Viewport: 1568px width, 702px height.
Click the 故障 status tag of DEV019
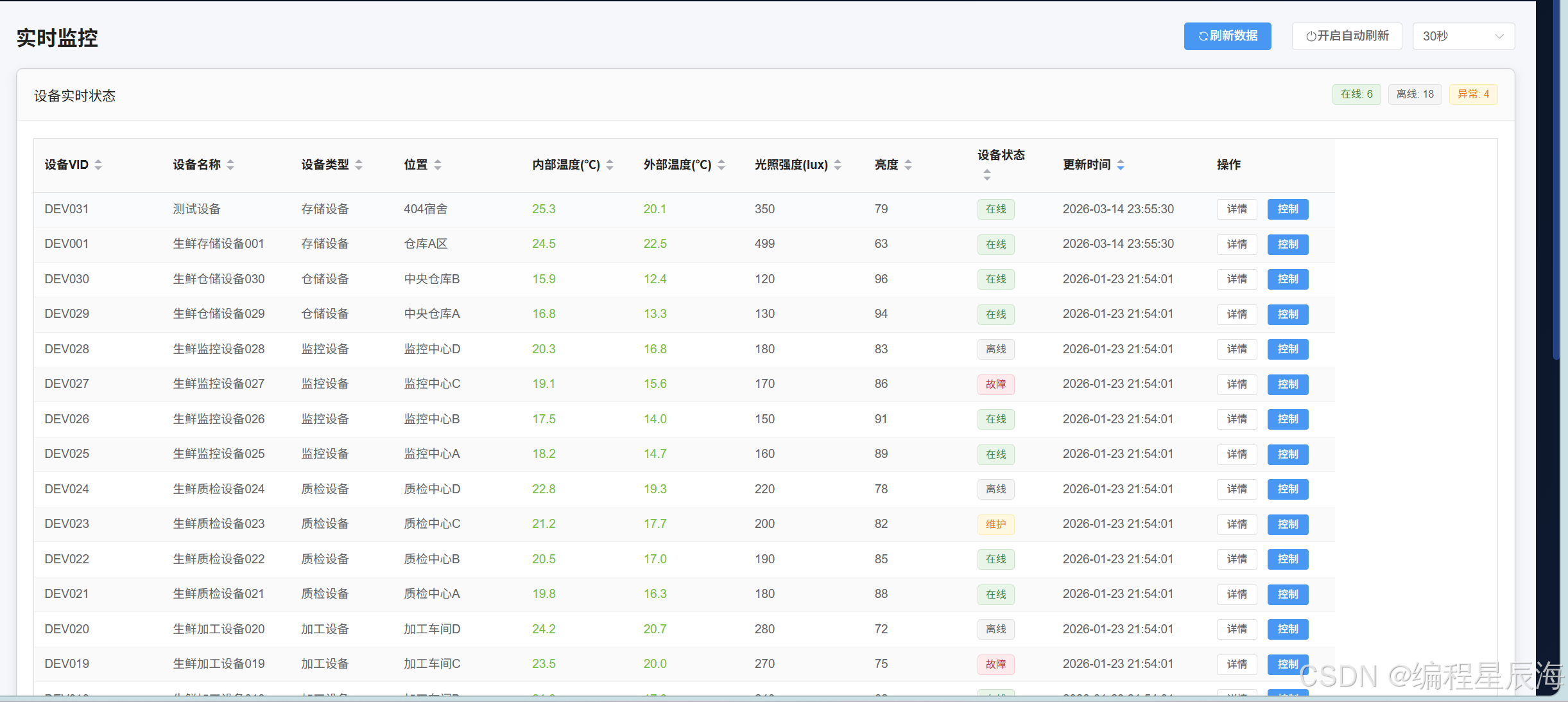(995, 664)
